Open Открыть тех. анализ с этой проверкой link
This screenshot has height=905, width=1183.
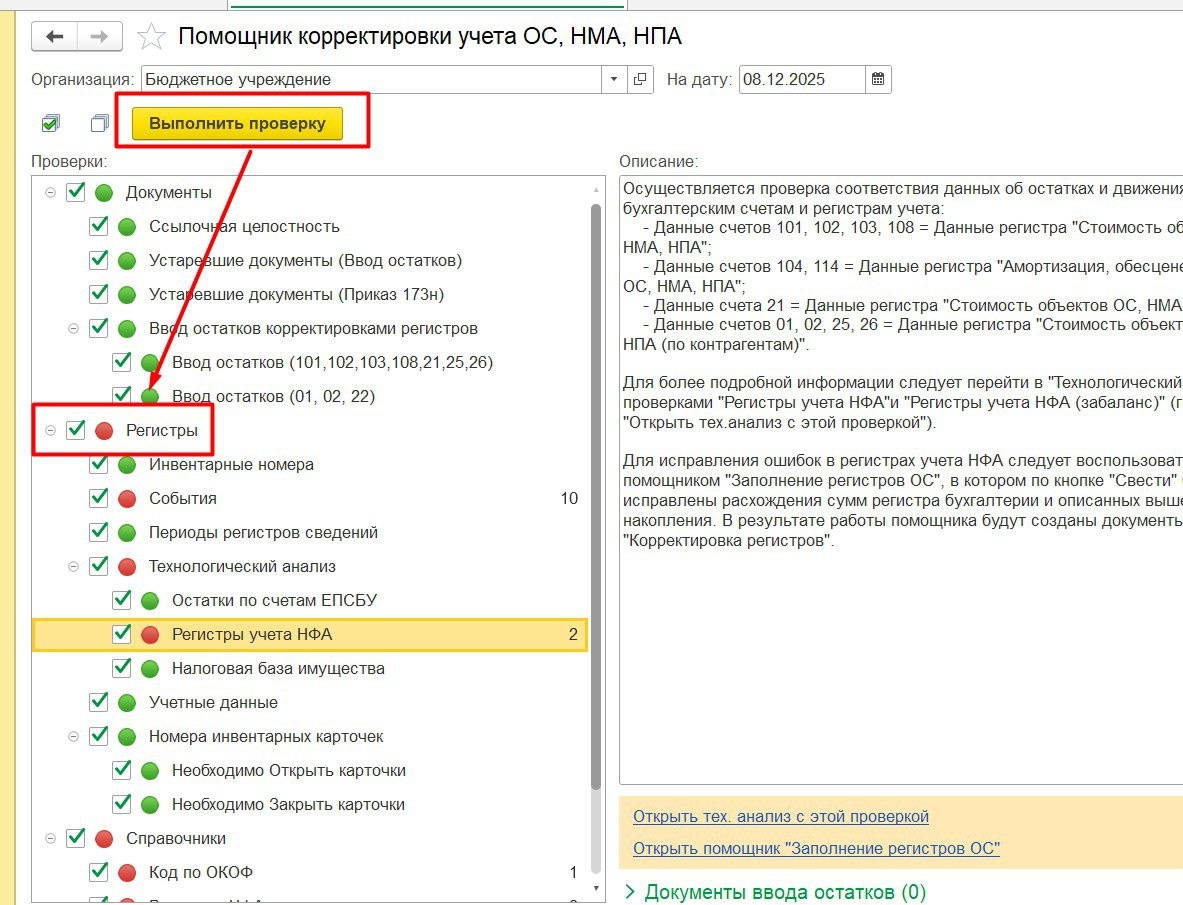coord(781,816)
